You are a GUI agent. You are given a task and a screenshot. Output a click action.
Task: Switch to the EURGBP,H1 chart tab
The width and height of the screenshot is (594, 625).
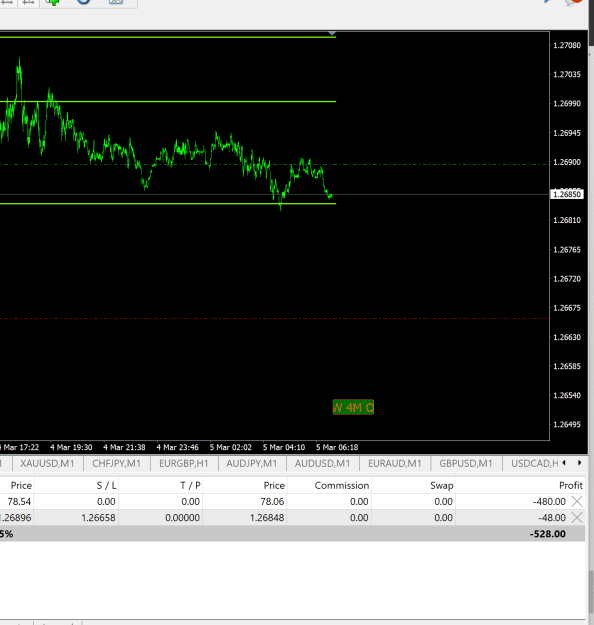click(x=184, y=463)
